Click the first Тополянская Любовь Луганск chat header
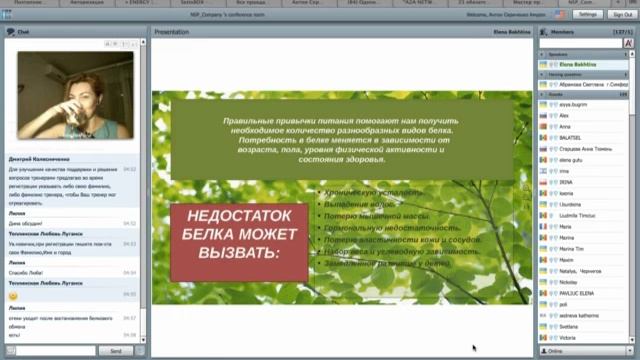Image resolution: width=640 pixels, height=360 pixels. pyautogui.click(x=46, y=234)
